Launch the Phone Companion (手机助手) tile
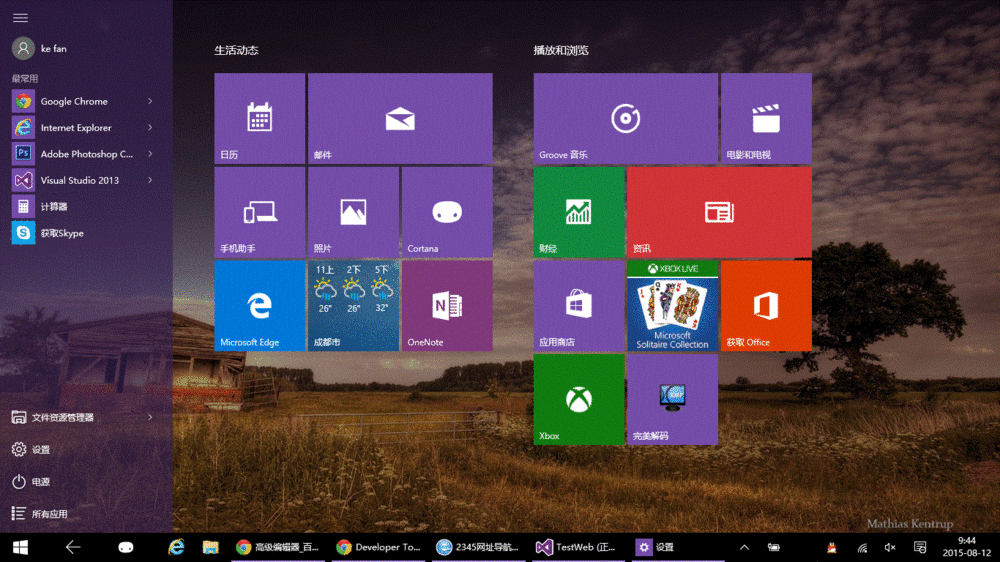 (x=260, y=212)
